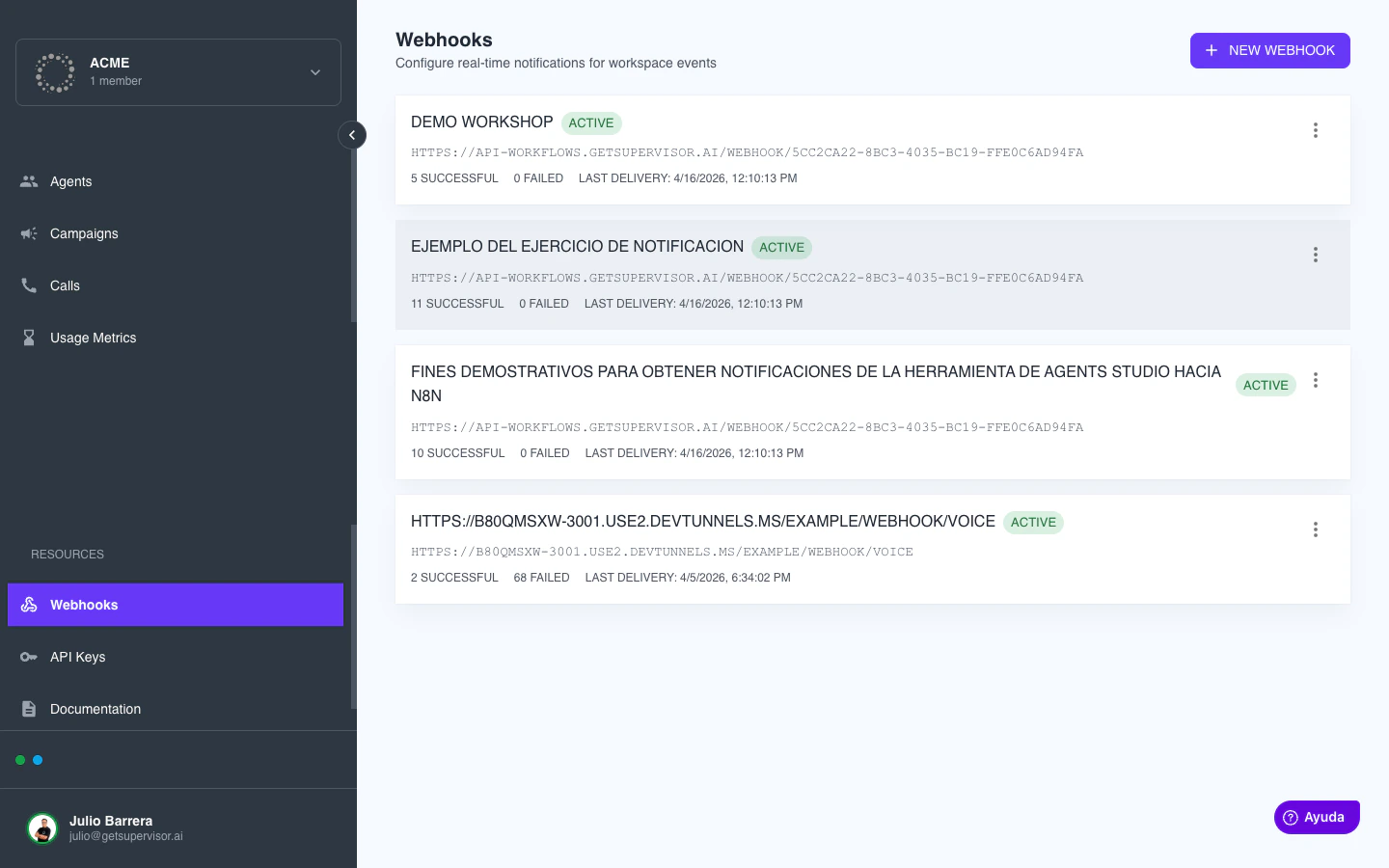Open Usage Metrics hourglass icon

coord(29,338)
